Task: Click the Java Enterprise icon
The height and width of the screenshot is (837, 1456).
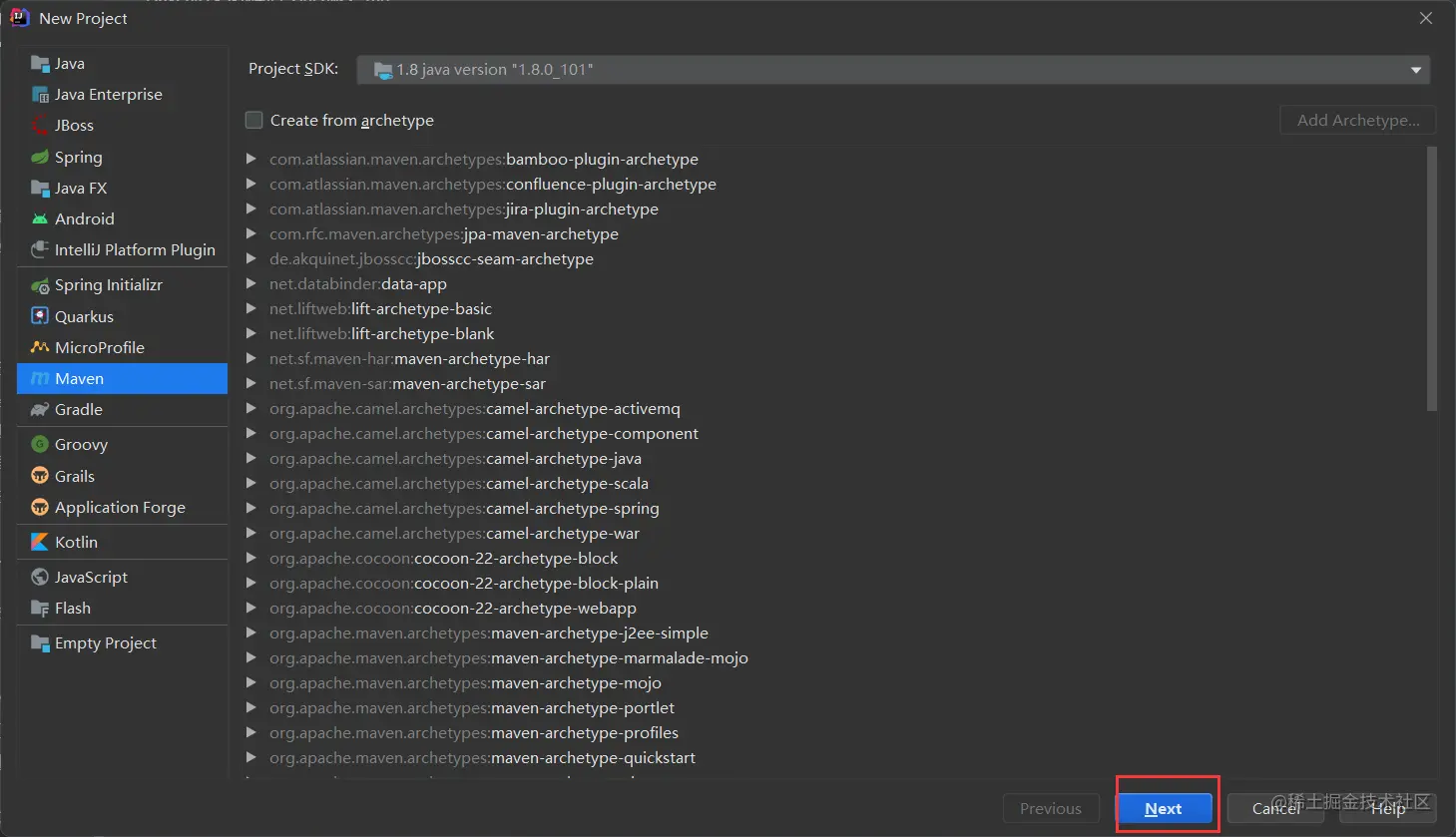Action: point(40,95)
